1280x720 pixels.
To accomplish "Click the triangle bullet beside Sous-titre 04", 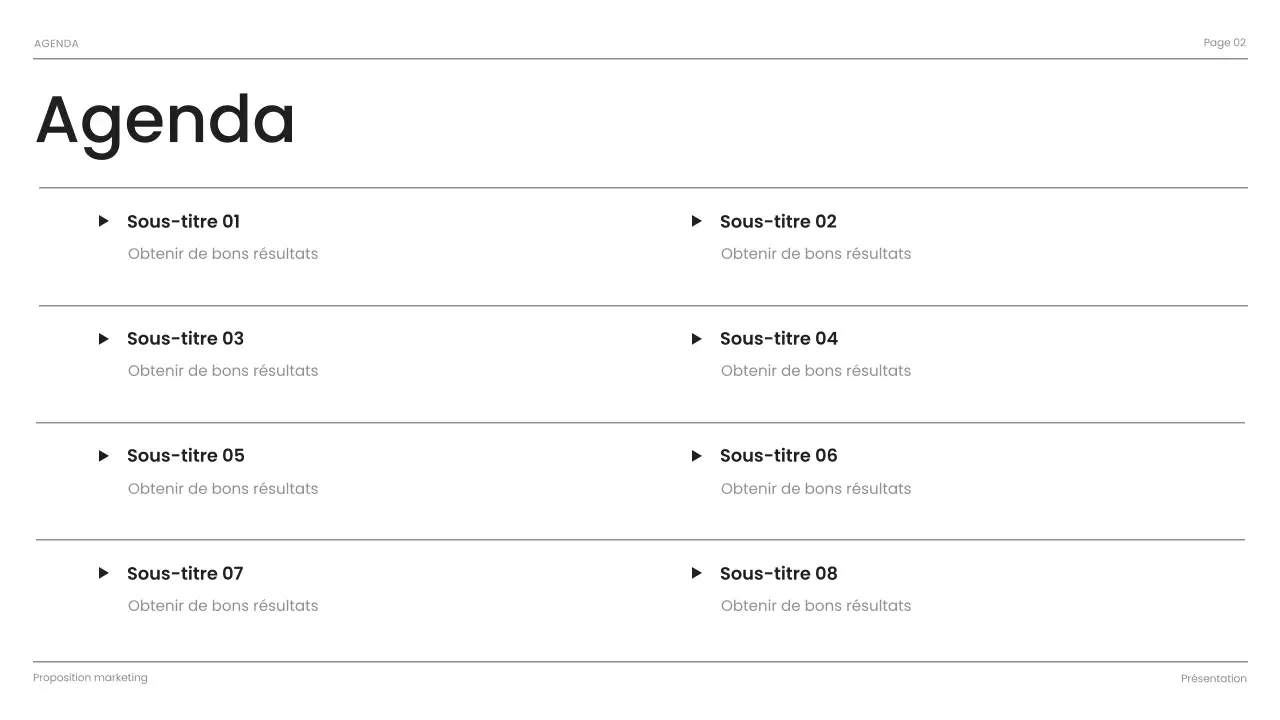I will (696, 339).
